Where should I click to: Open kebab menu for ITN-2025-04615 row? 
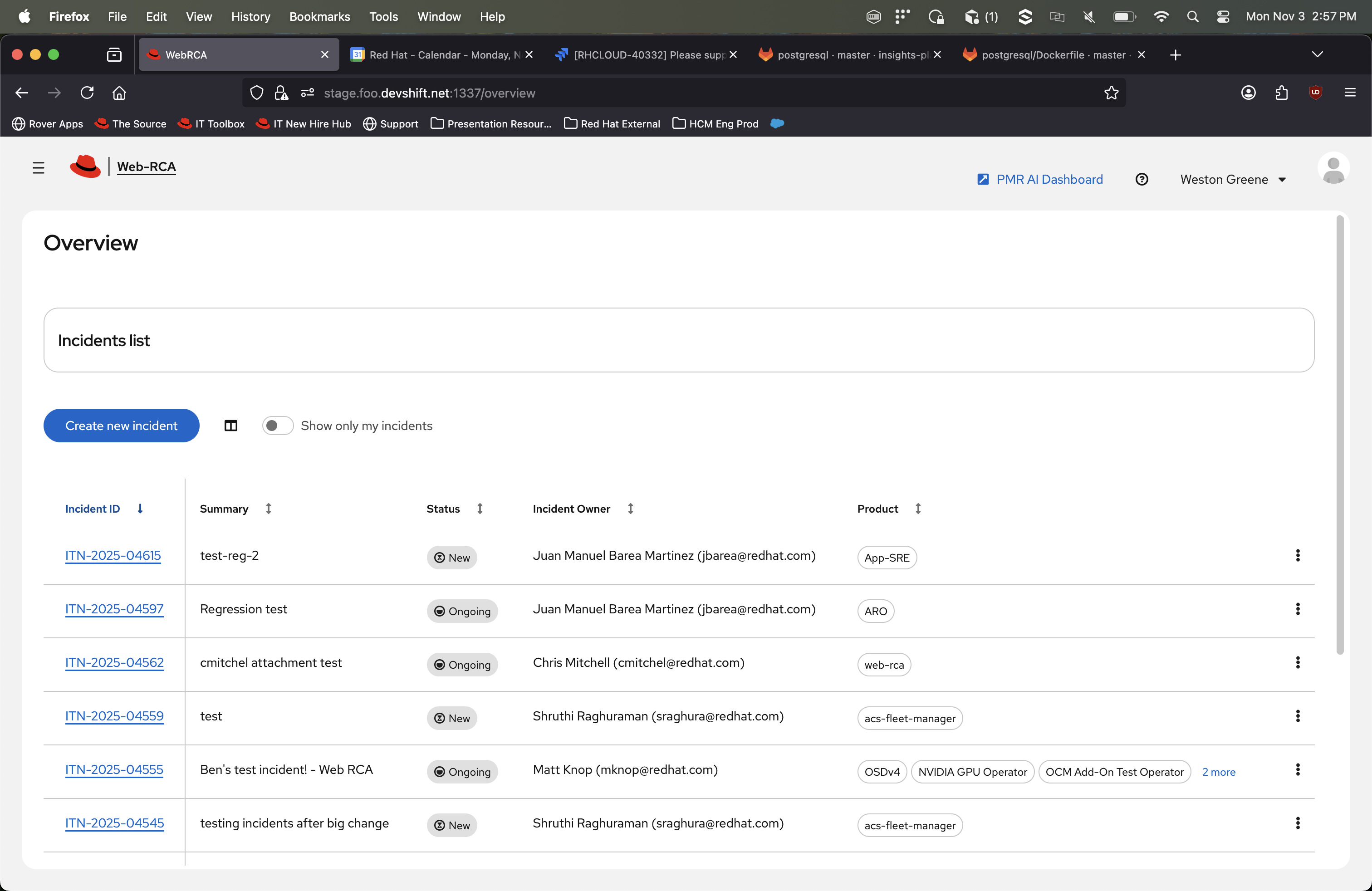1297,556
